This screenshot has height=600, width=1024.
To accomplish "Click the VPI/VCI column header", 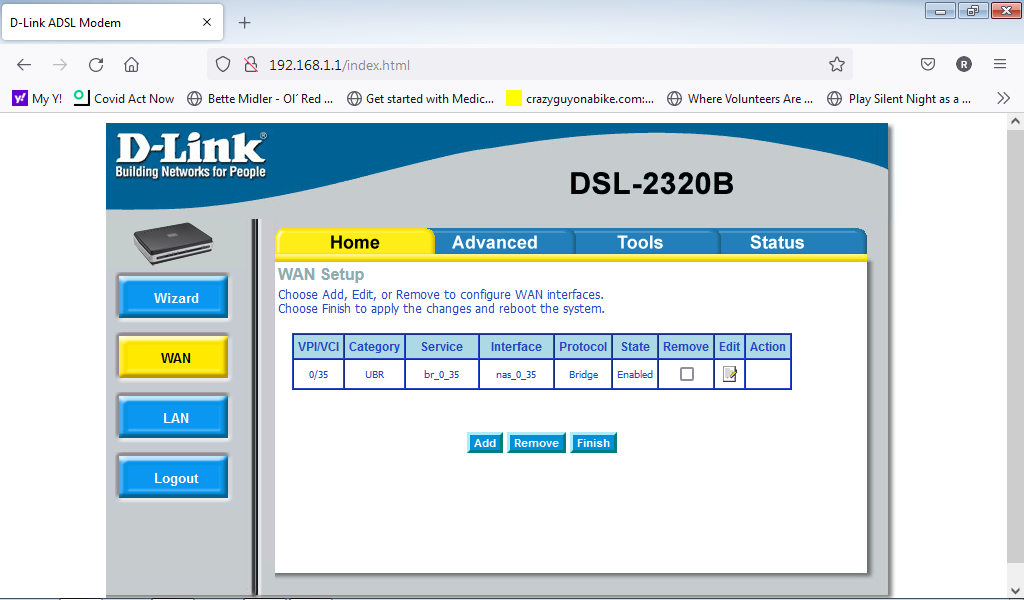I will click(318, 347).
